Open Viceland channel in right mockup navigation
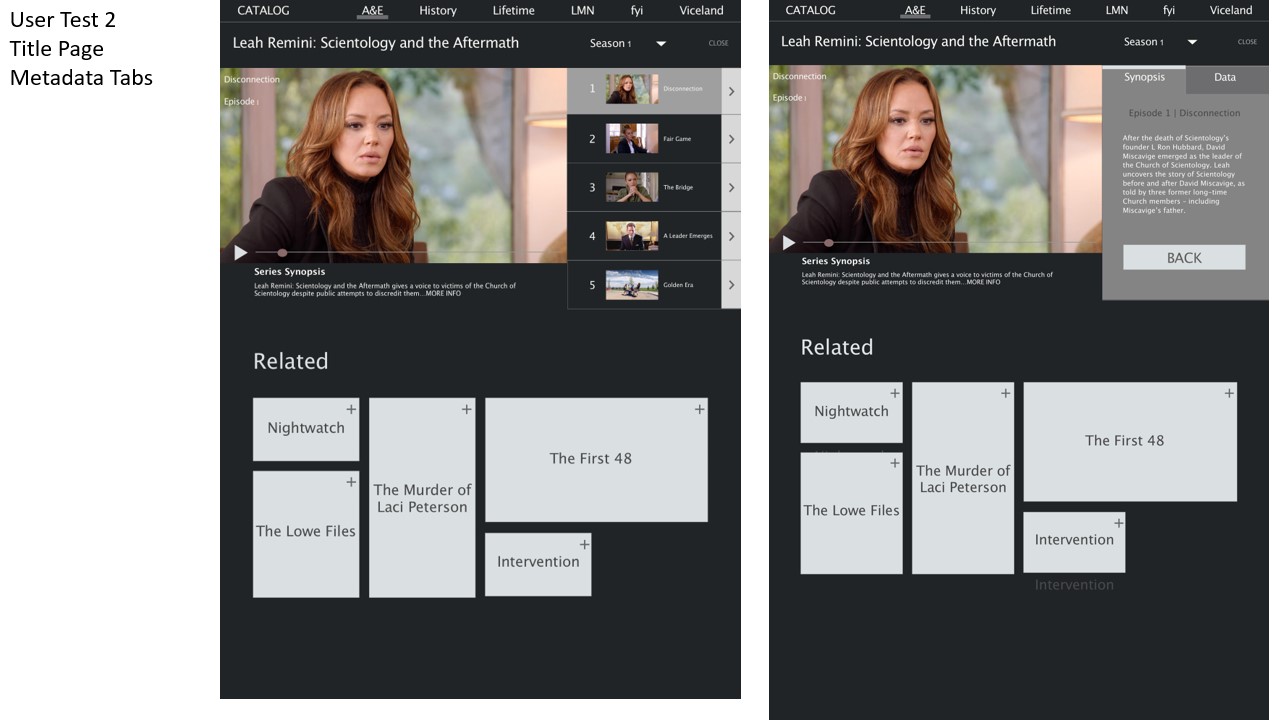Screen dimensions: 1280x720 pyautogui.click(x=1230, y=11)
